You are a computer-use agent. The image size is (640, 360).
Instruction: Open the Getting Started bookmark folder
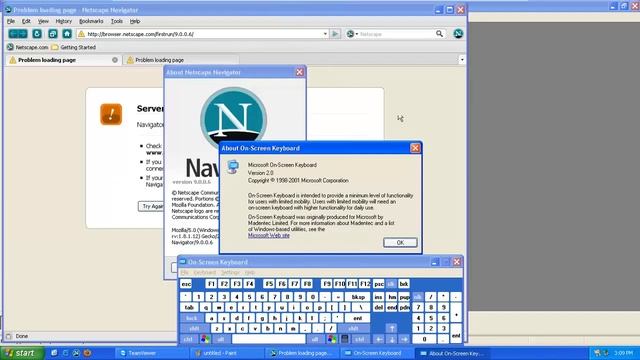[73, 47]
